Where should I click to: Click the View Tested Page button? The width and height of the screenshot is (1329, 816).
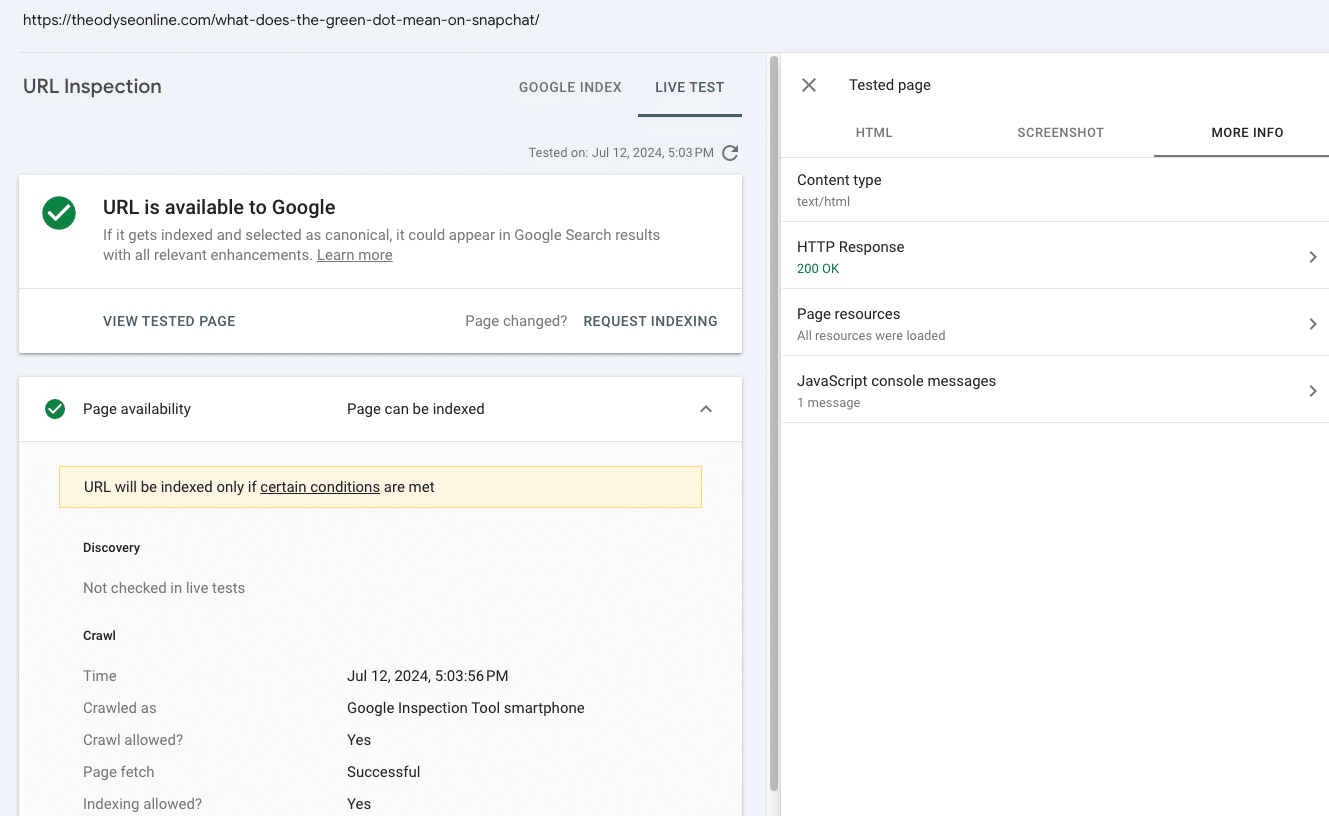tap(169, 321)
